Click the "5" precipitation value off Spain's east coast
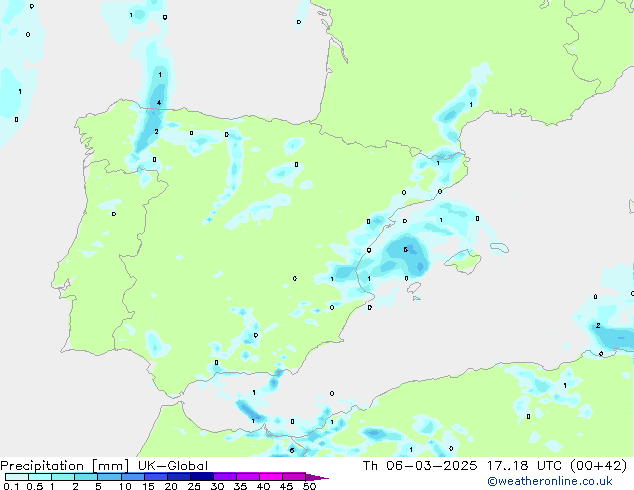 (406, 250)
